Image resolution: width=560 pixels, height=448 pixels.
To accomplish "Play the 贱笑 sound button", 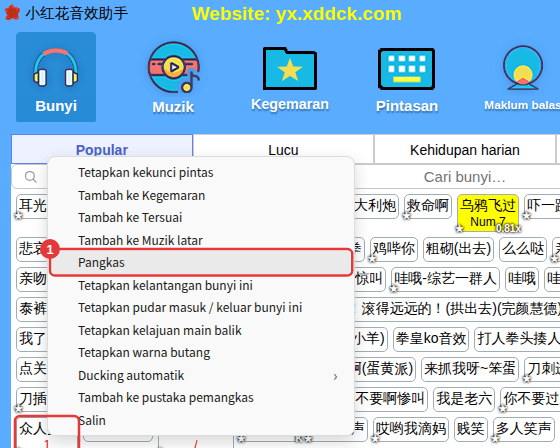I will (471, 428).
